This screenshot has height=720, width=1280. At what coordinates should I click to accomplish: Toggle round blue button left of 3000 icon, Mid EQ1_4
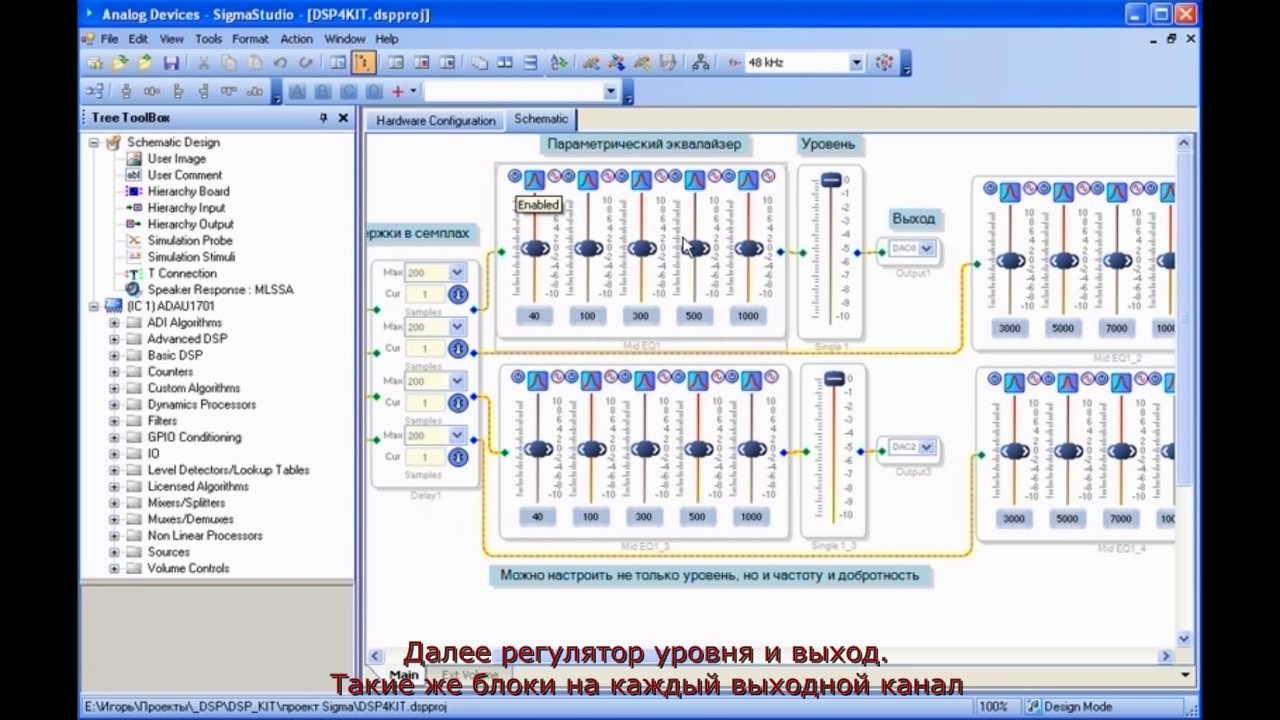(x=994, y=379)
